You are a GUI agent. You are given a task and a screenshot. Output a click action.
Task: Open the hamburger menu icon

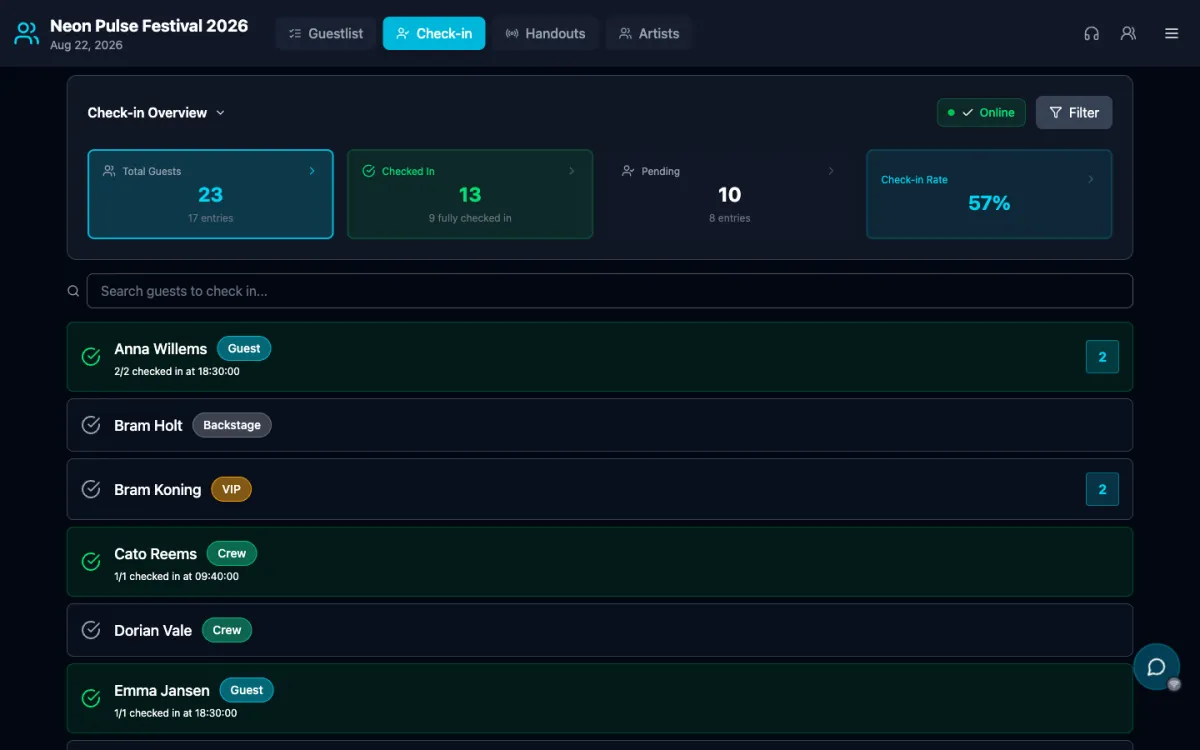(1171, 33)
